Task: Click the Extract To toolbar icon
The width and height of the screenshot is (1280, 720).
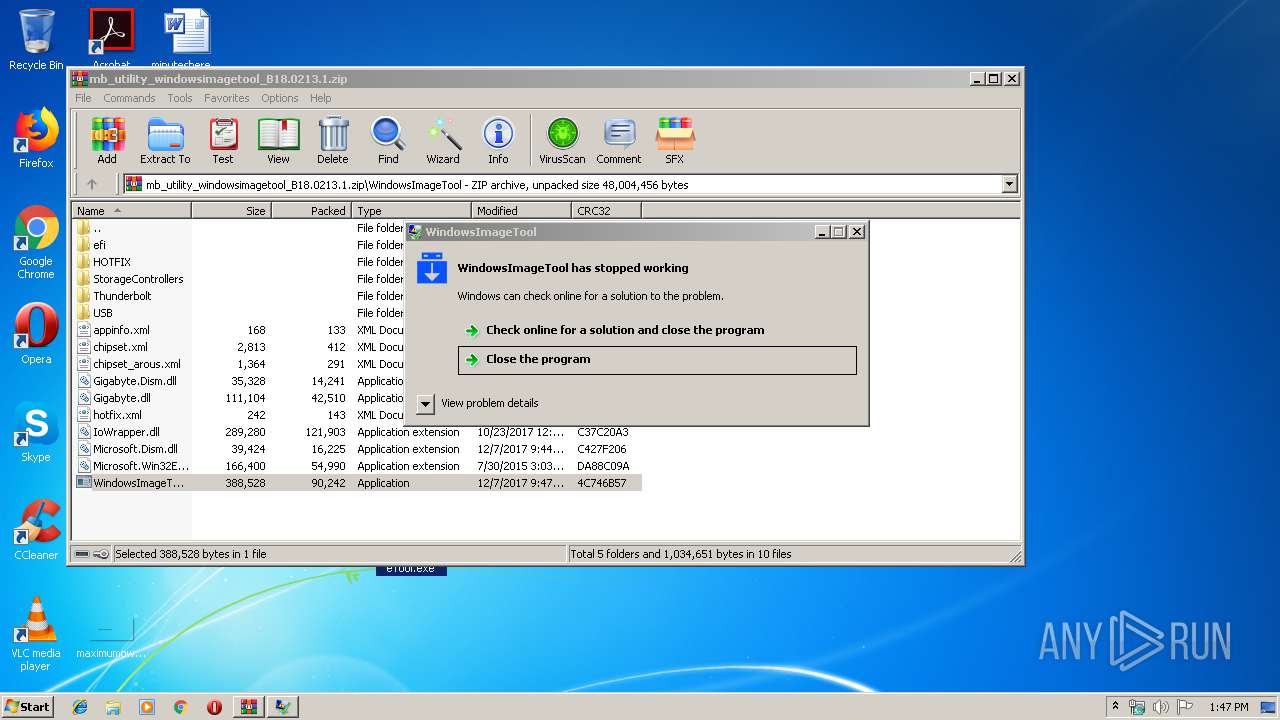Action: [165, 141]
